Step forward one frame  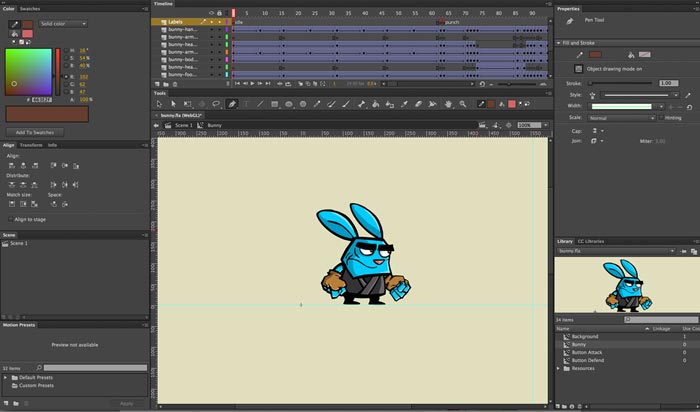[260, 83]
